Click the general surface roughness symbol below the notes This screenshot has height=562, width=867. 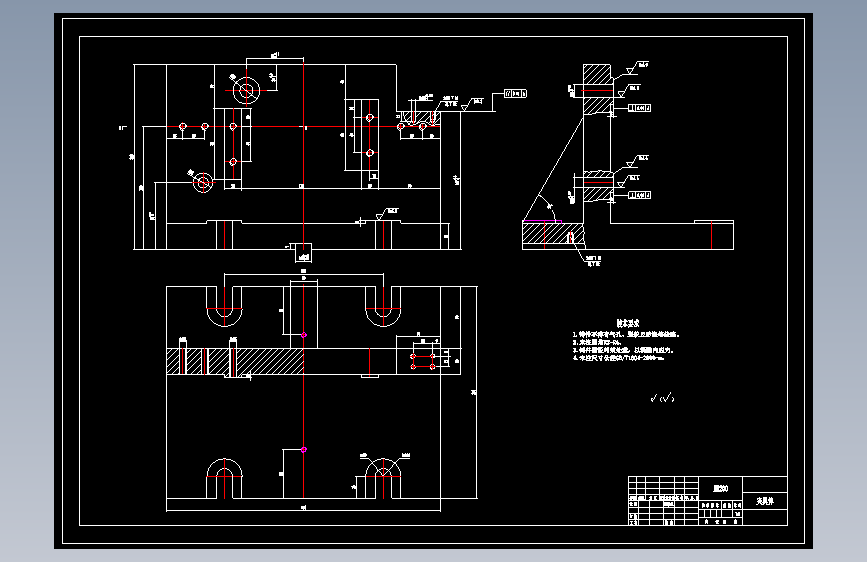662,398
